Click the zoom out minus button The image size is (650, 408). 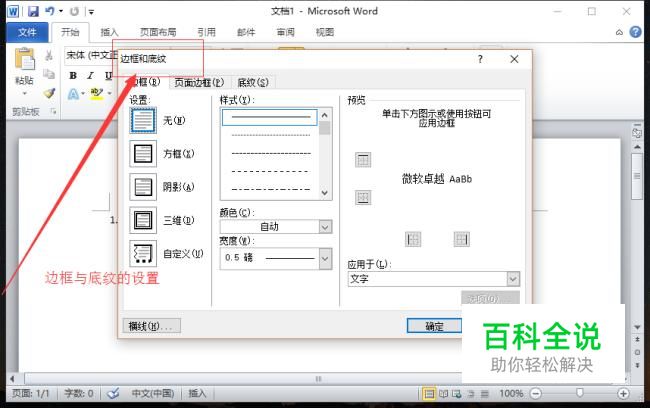pos(536,393)
